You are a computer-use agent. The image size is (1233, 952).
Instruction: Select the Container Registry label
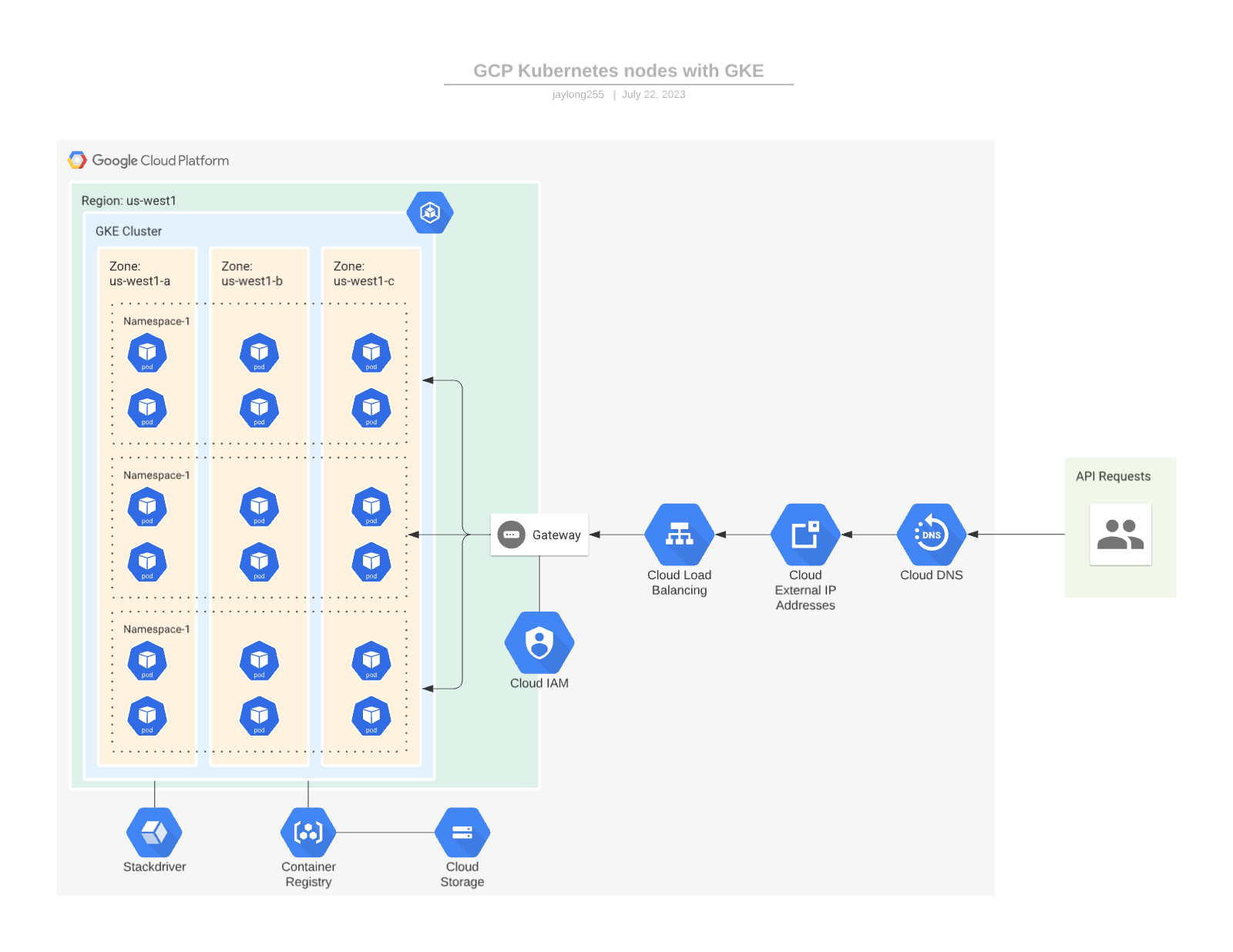click(x=308, y=875)
